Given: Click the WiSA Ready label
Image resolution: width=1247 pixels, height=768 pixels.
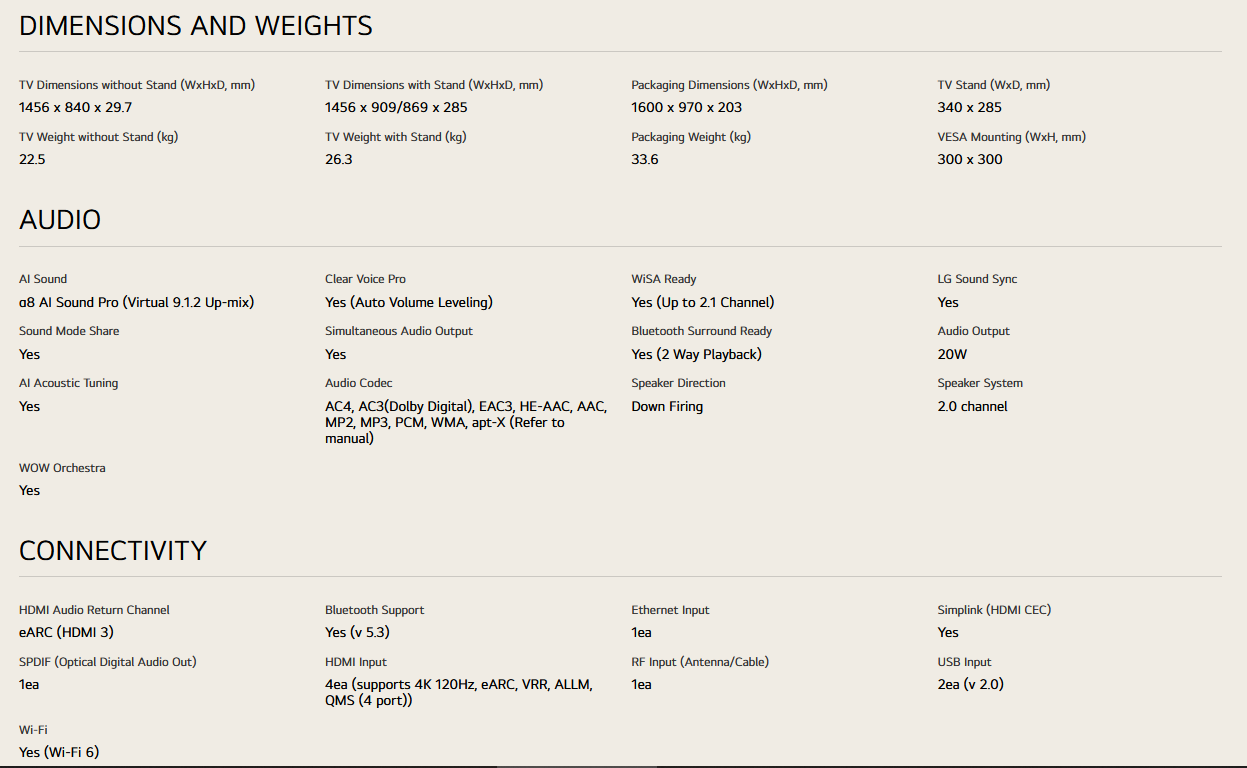Looking at the screenshot, I should 663,279.
